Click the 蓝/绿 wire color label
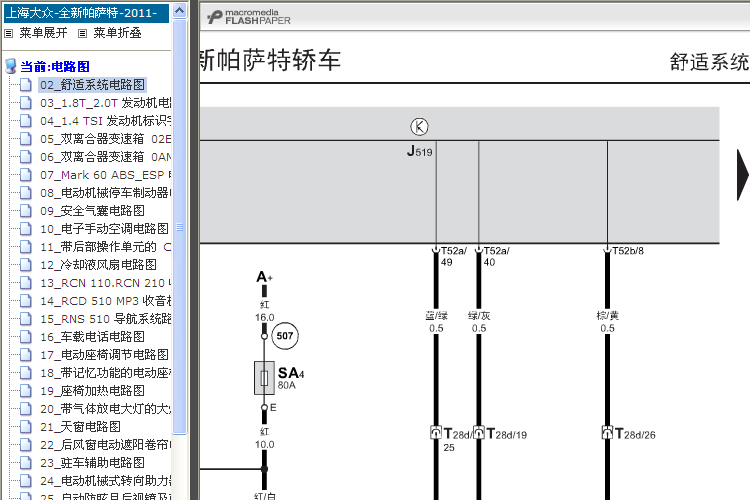 (x=436, y=316)
